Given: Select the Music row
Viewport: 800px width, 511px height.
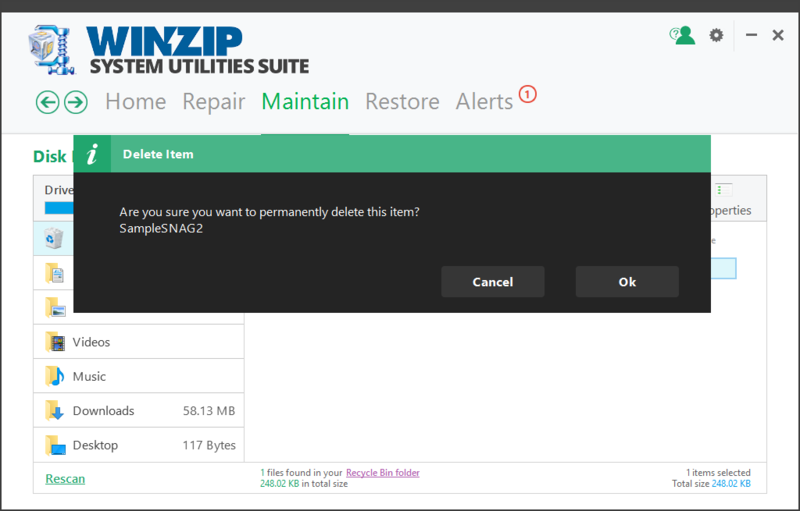Looking at the screenshot, I should click(139, 376).
